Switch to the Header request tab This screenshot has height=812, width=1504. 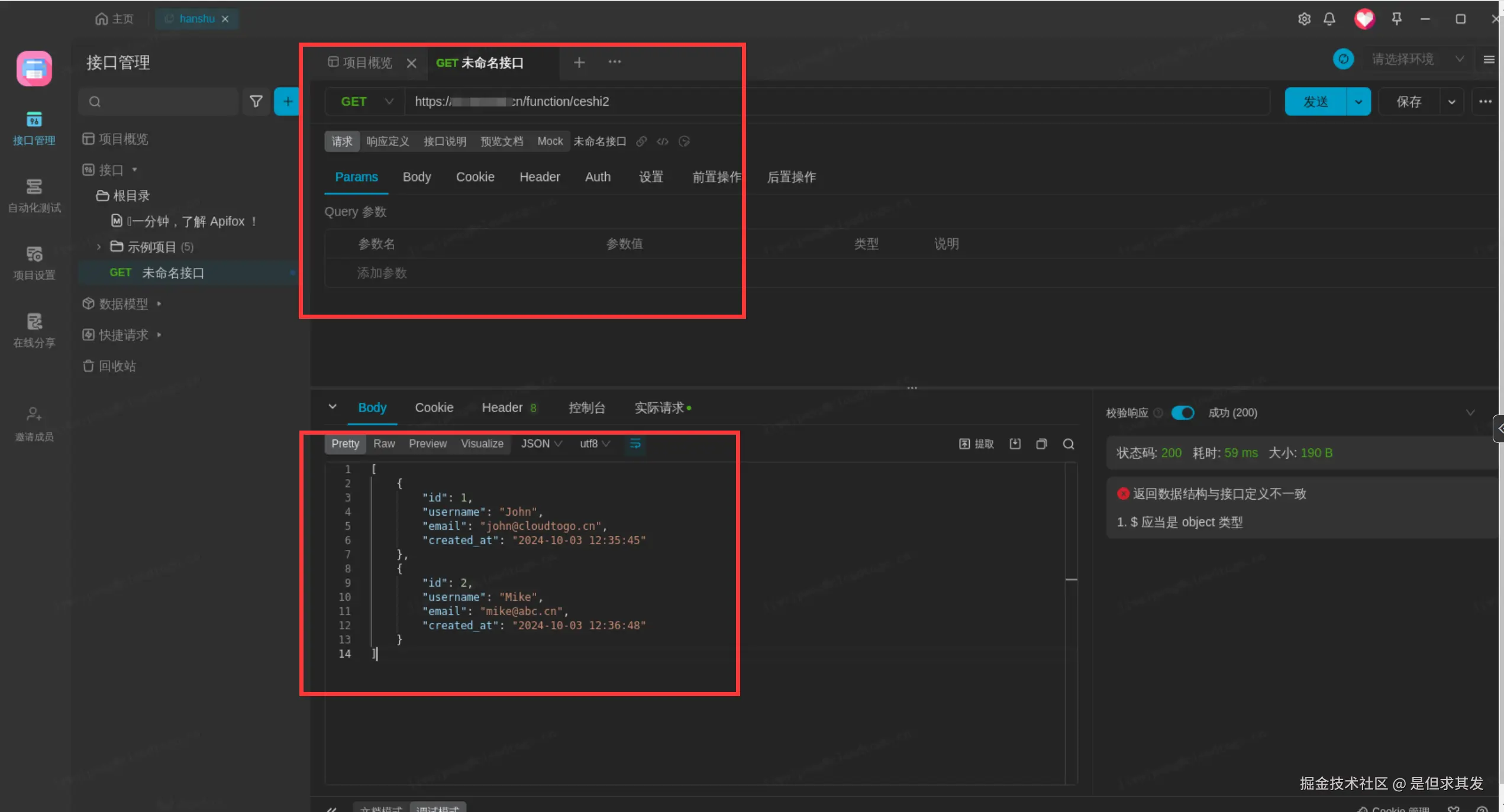[539, 177]
